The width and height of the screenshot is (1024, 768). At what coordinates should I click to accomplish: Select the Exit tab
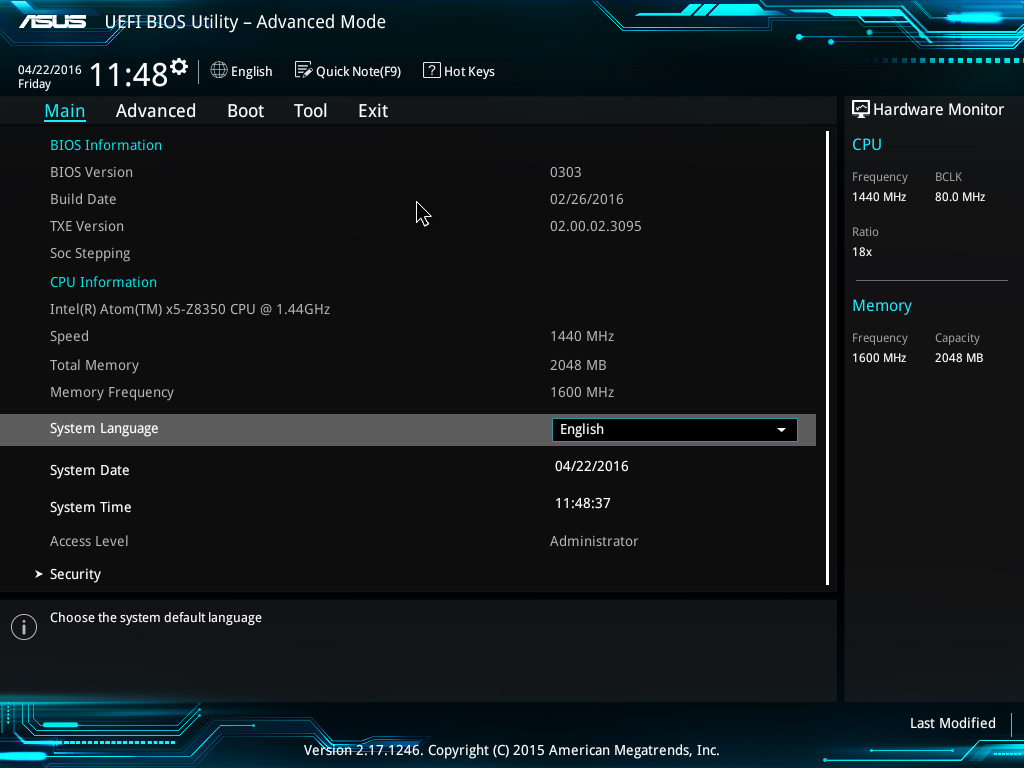pos(373,110)
